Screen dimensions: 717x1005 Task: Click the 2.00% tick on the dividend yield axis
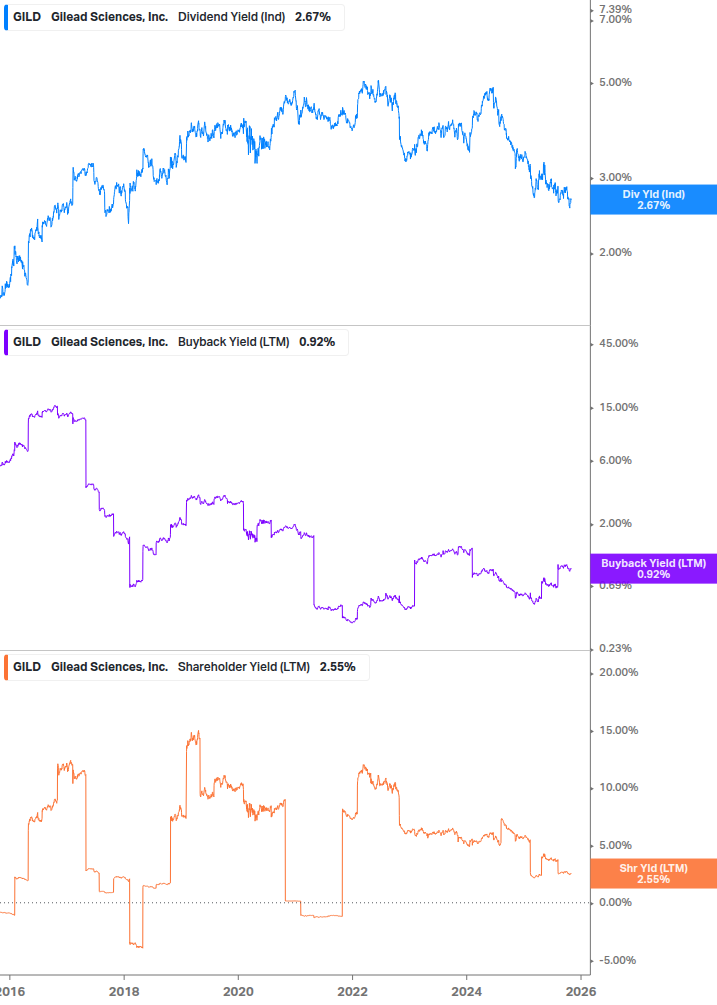pyautogui.click(x=615, y=253)
